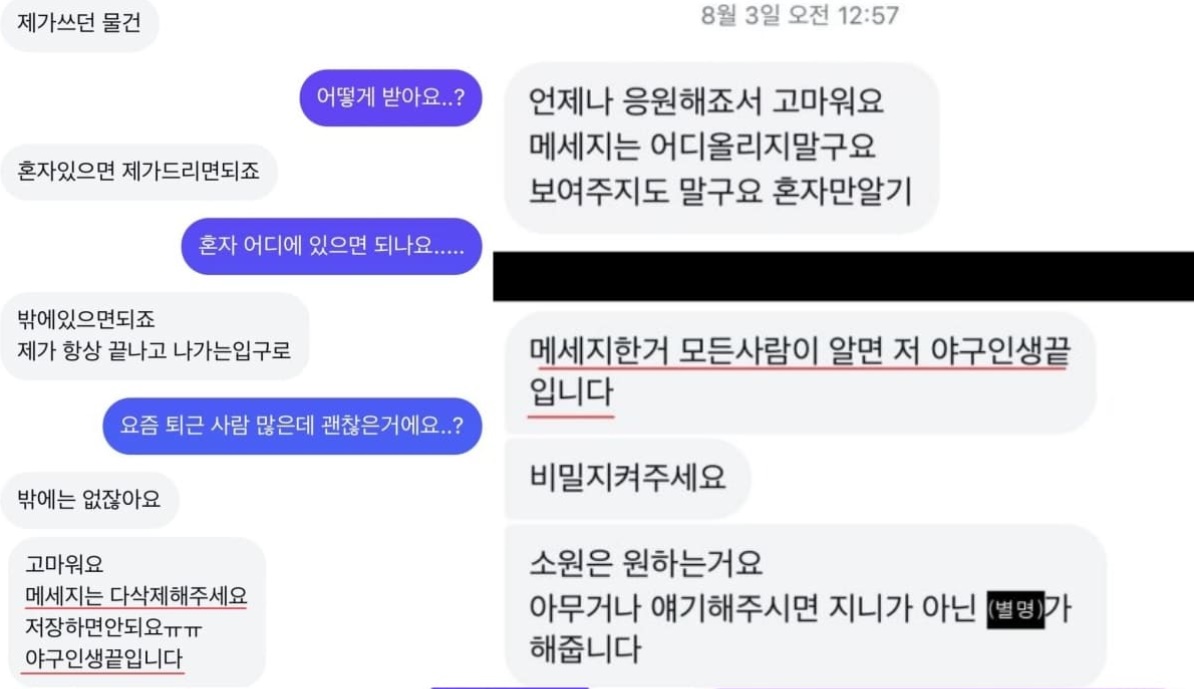Click the '제가쓰던 물건' message bubble
Screen dimensions: 1194x689
(x=79, y=24)
